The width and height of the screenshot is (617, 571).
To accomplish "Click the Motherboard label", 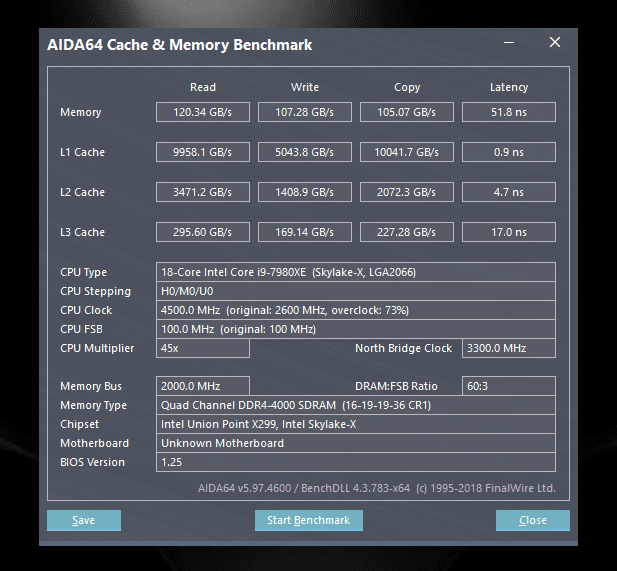I will click(94, 443).
